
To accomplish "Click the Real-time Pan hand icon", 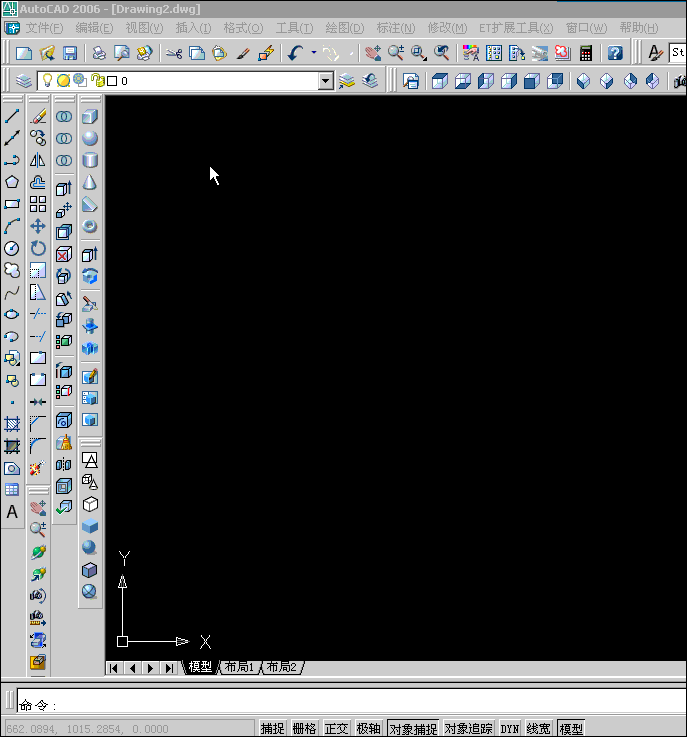I will [373, 53].
